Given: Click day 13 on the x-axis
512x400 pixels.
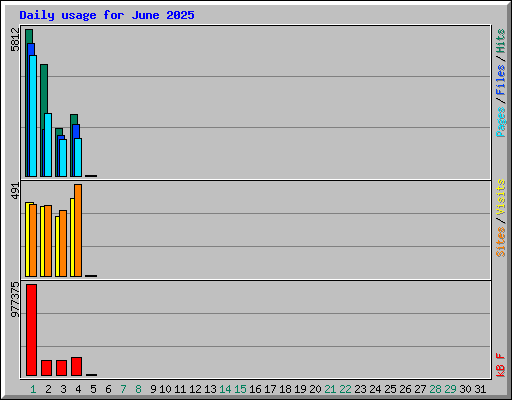Looking at the screenshot, I should point(210,389).
